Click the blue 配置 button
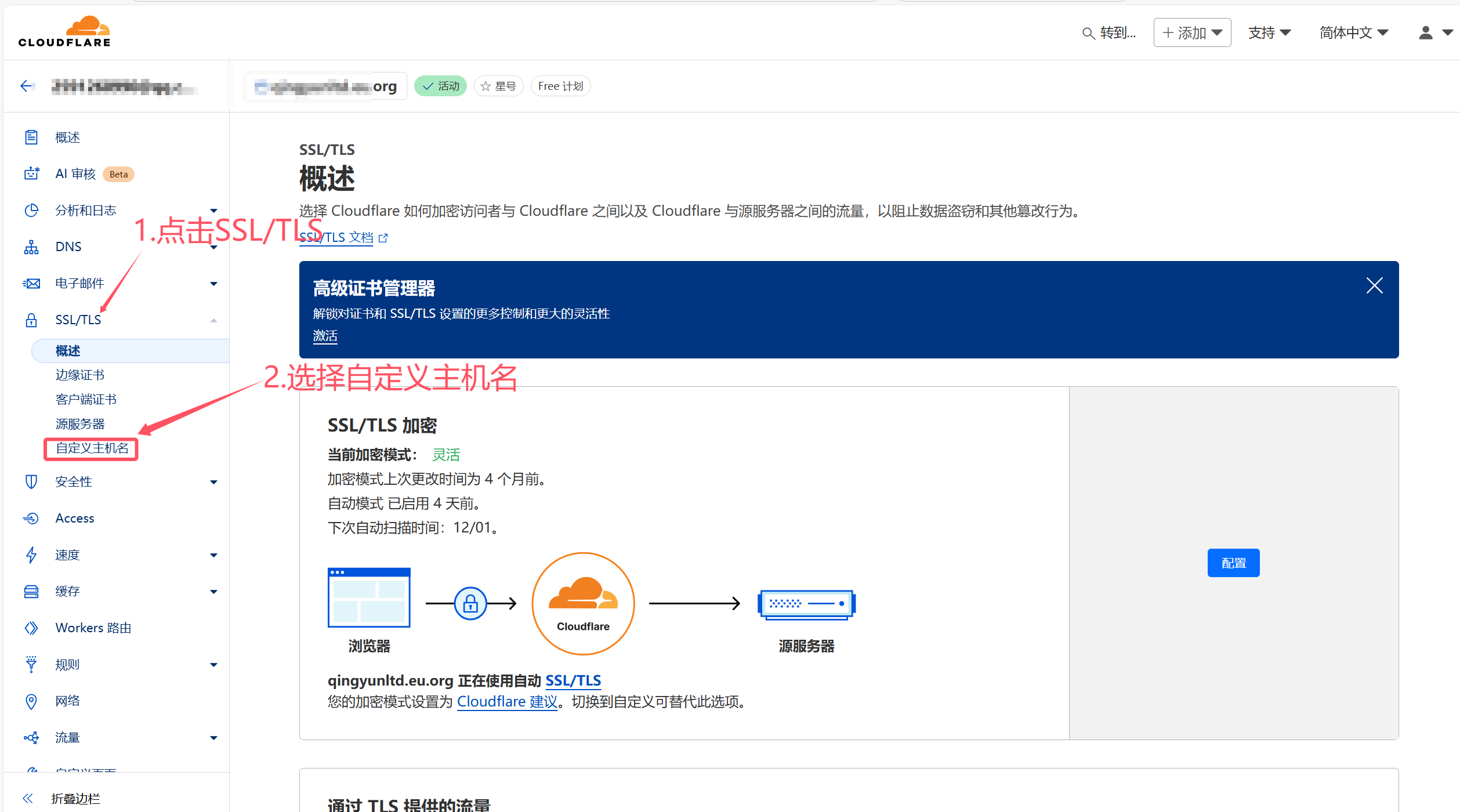Screen dimensions: 1460x812 pos(1233,563)
